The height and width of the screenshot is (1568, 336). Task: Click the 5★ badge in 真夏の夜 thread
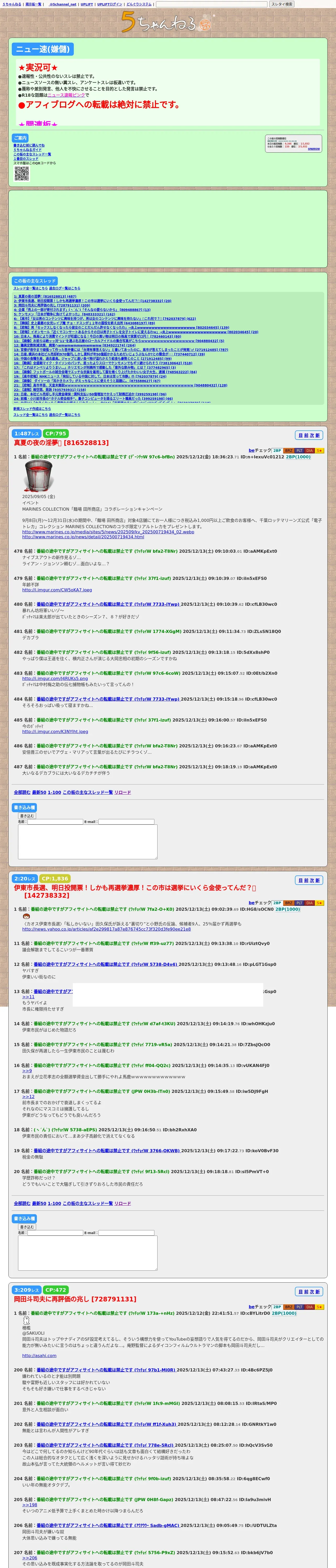(320, 451)
